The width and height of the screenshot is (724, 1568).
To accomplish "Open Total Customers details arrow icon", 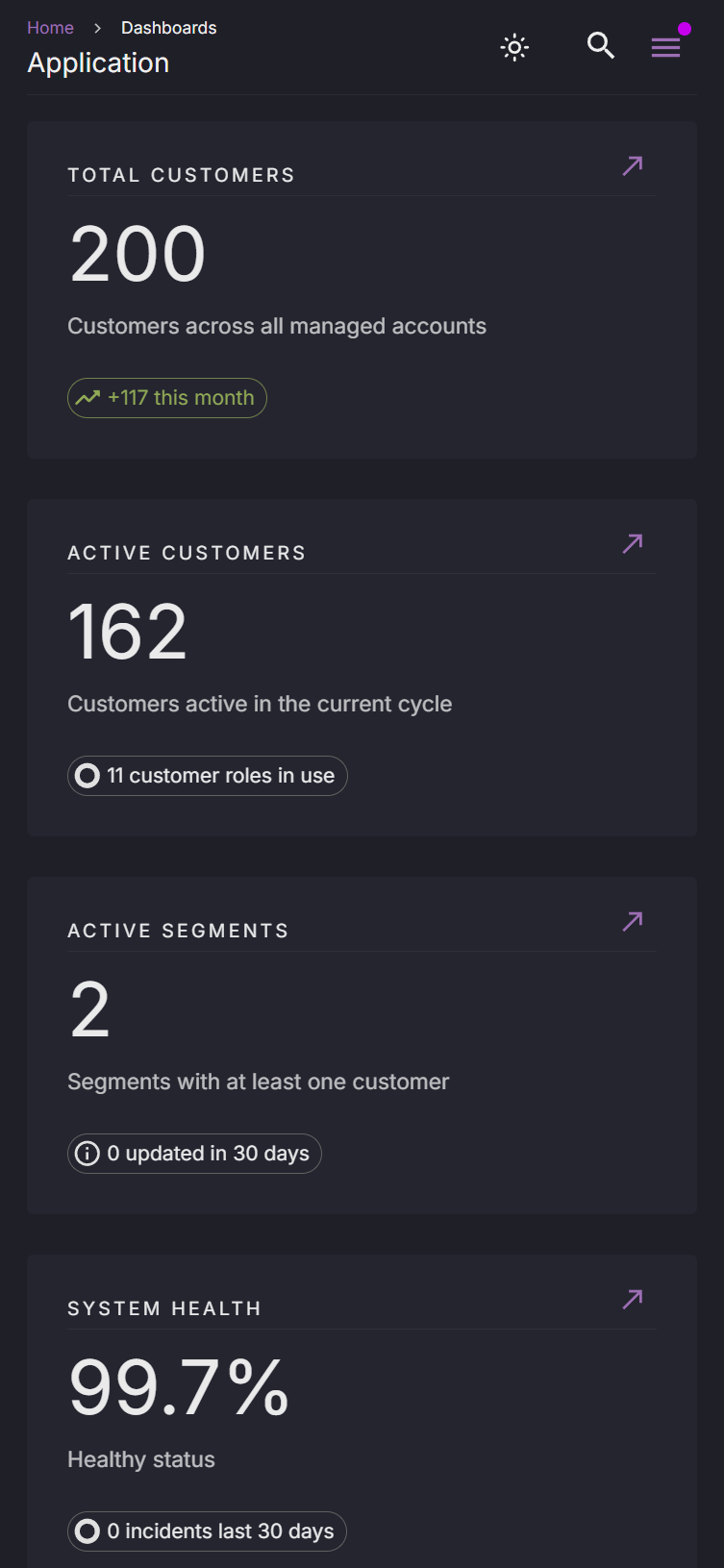I will [633, 165].
